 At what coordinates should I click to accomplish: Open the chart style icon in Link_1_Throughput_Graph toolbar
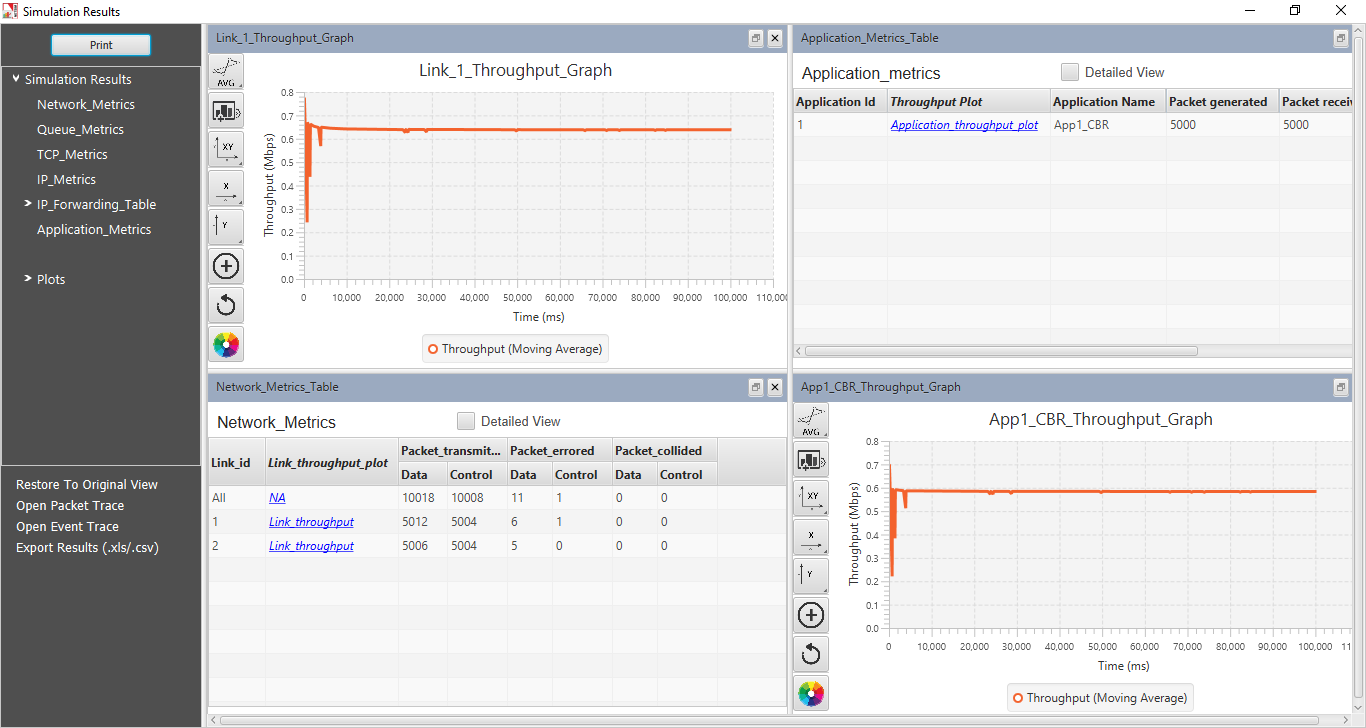pyautogui.click(x=226, y=110)
